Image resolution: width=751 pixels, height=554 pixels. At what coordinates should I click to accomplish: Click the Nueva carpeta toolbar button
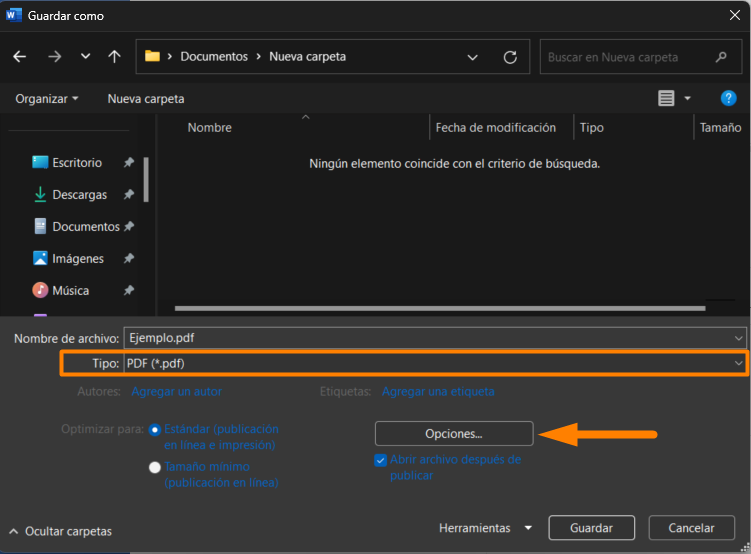point(146,99)
